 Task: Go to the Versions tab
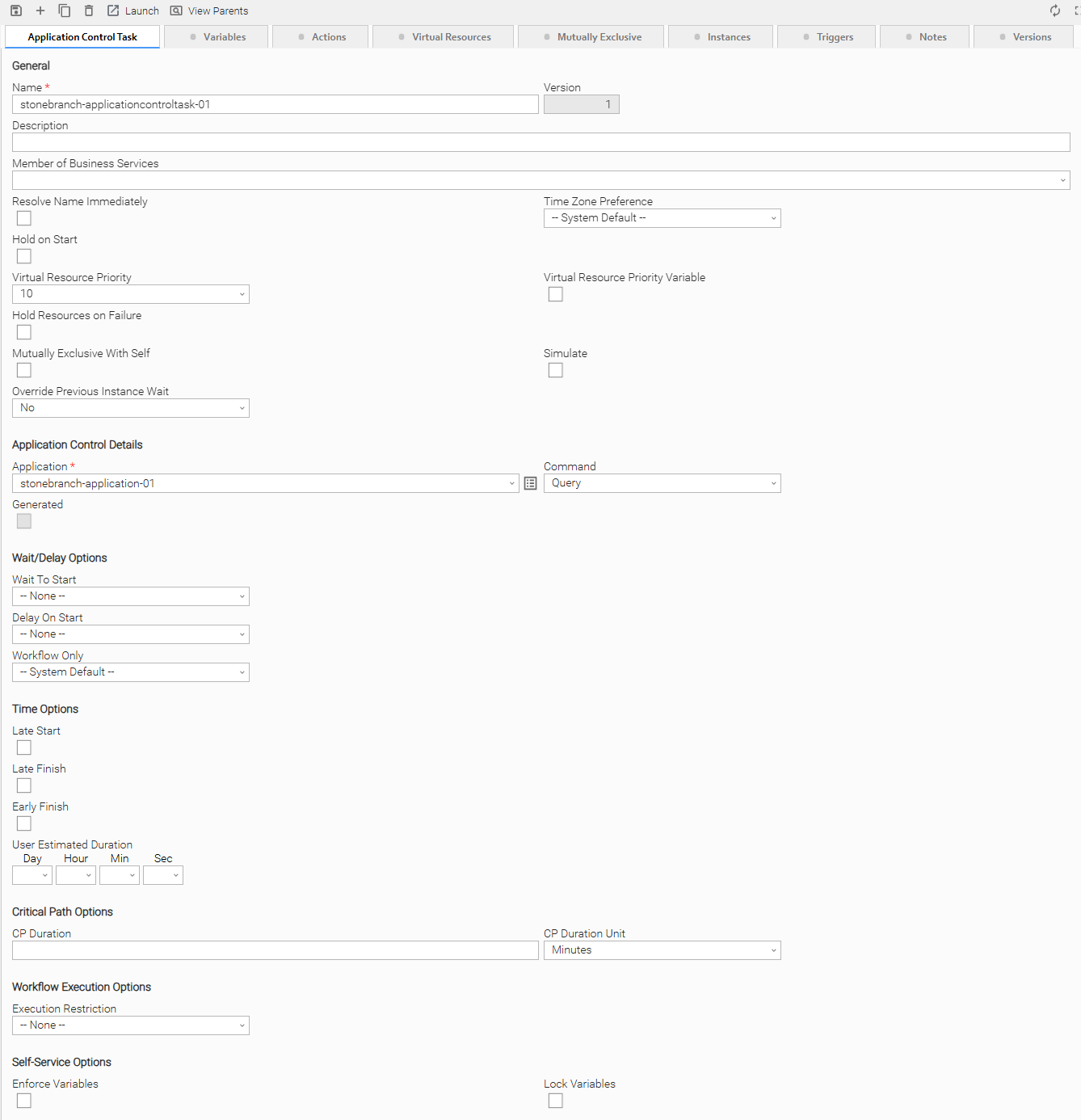1024,37
